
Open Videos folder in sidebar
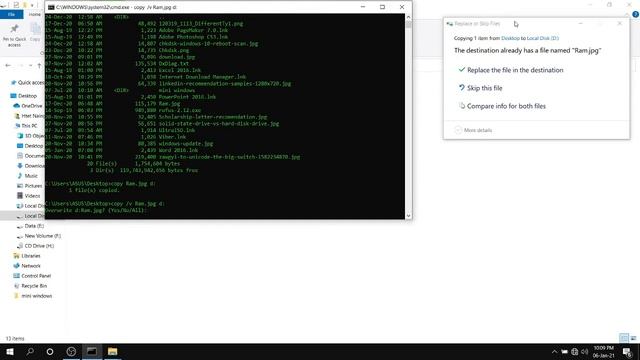pyautogui.click(x=29, y=196)
